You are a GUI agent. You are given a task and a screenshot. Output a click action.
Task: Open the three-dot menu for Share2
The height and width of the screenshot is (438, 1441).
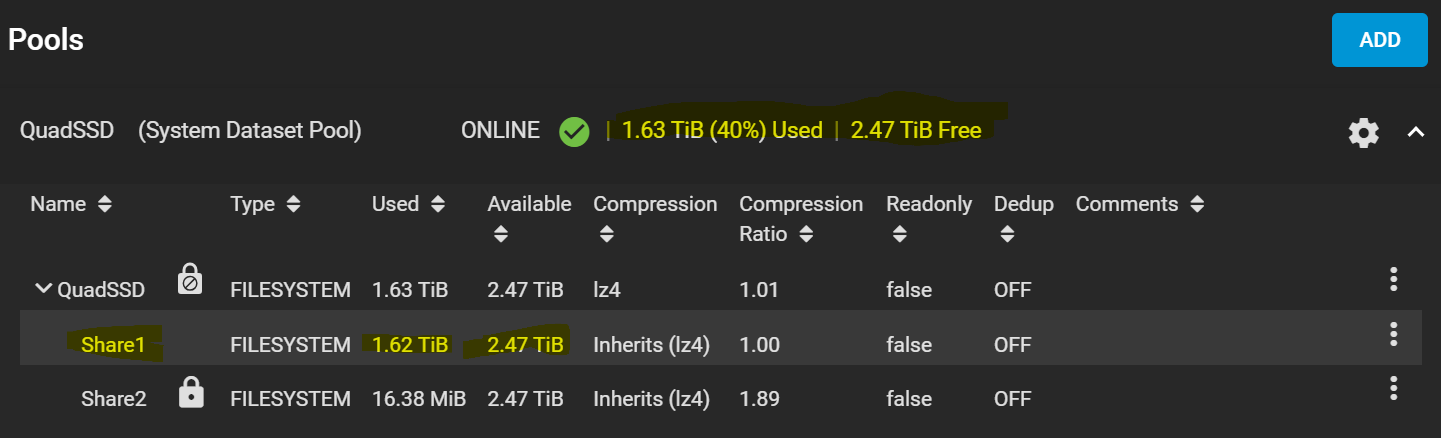1393,389
